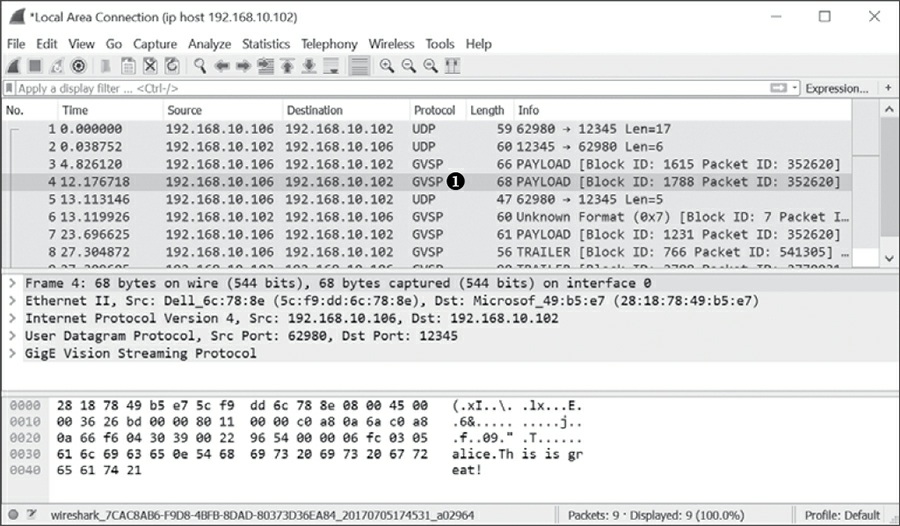
Task: Open capture options
Action: [x=79, y=66]
